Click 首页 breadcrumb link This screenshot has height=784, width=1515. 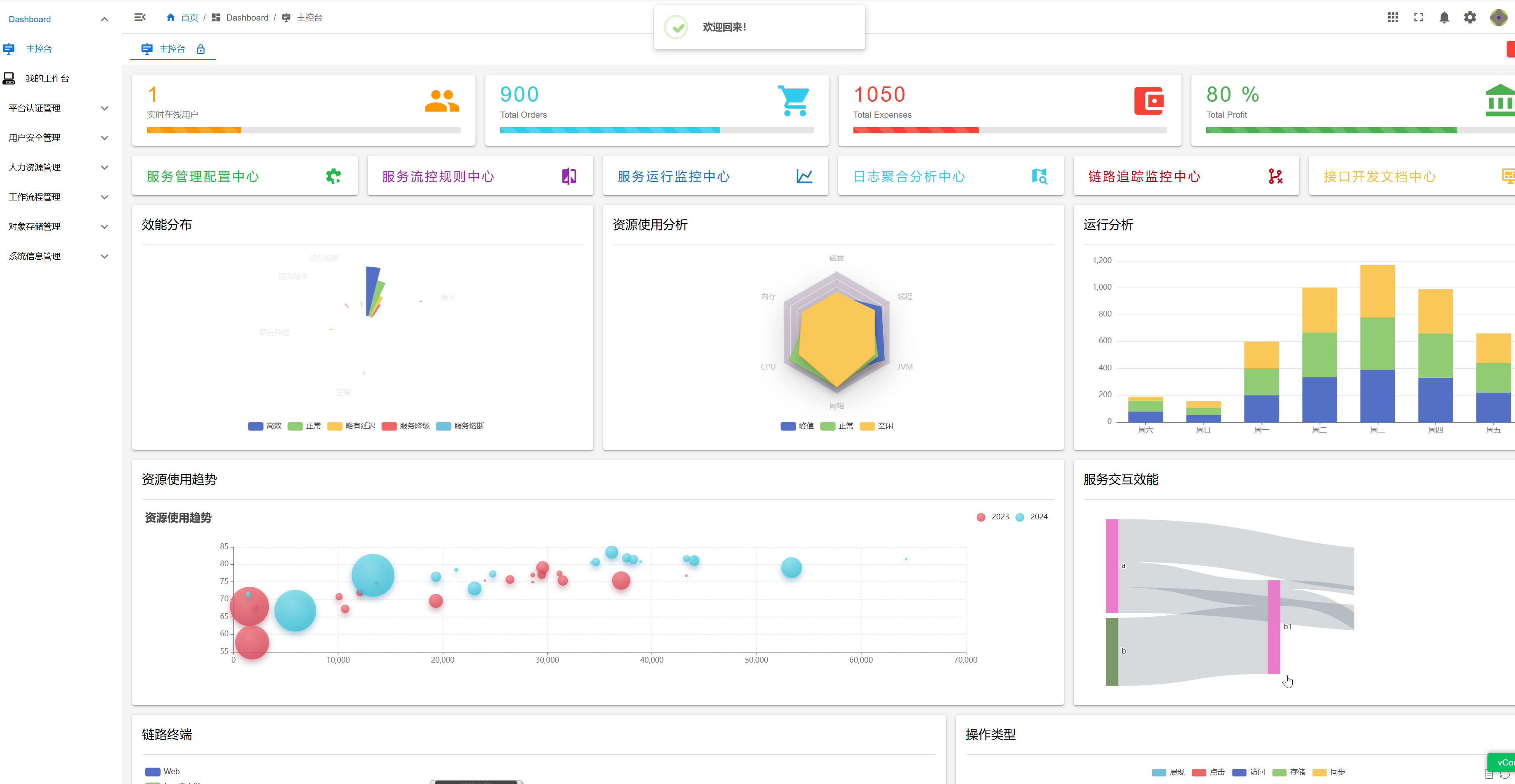coord(189,18)
